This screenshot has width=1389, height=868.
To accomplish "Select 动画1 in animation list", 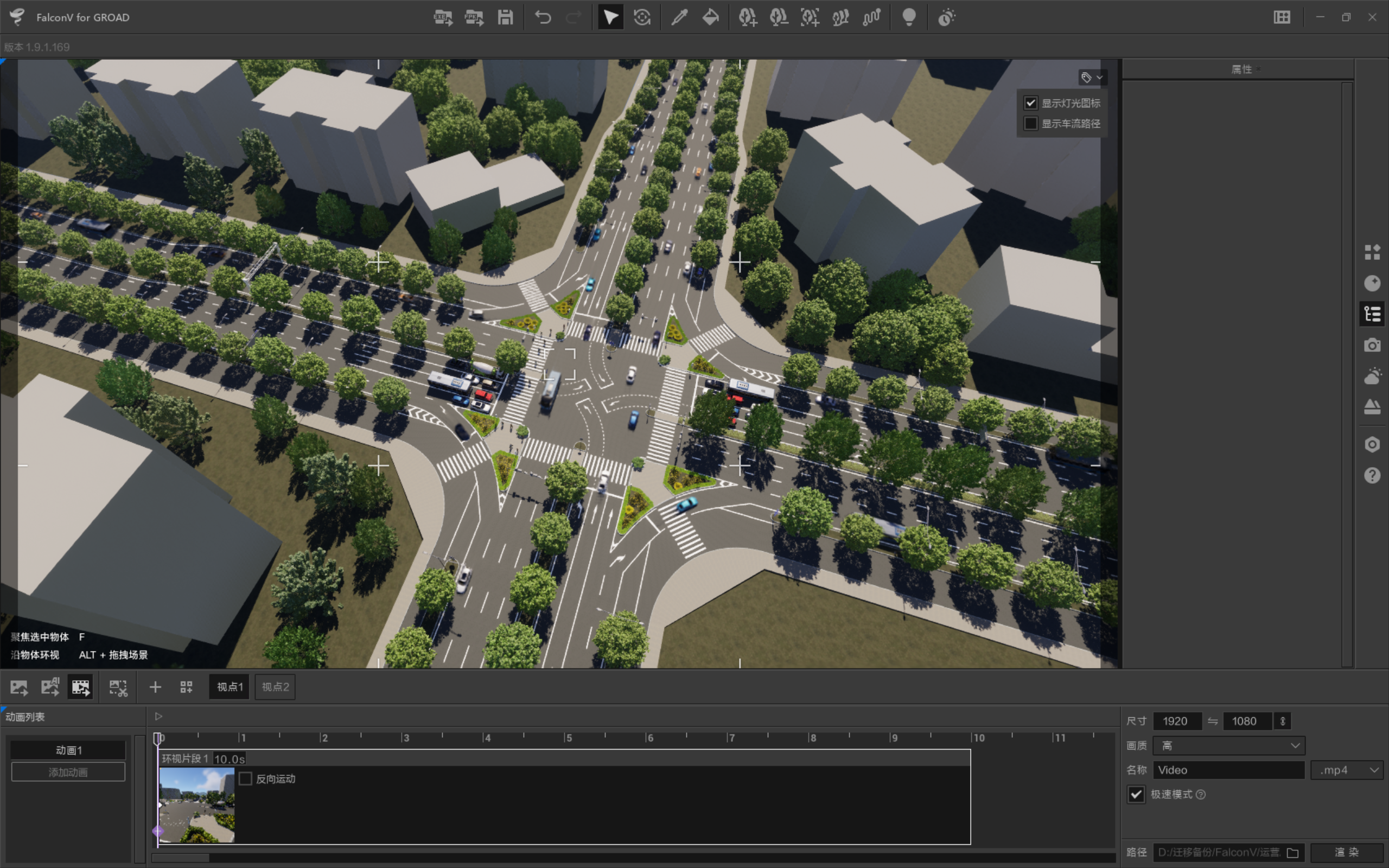I will pos(68,750).
